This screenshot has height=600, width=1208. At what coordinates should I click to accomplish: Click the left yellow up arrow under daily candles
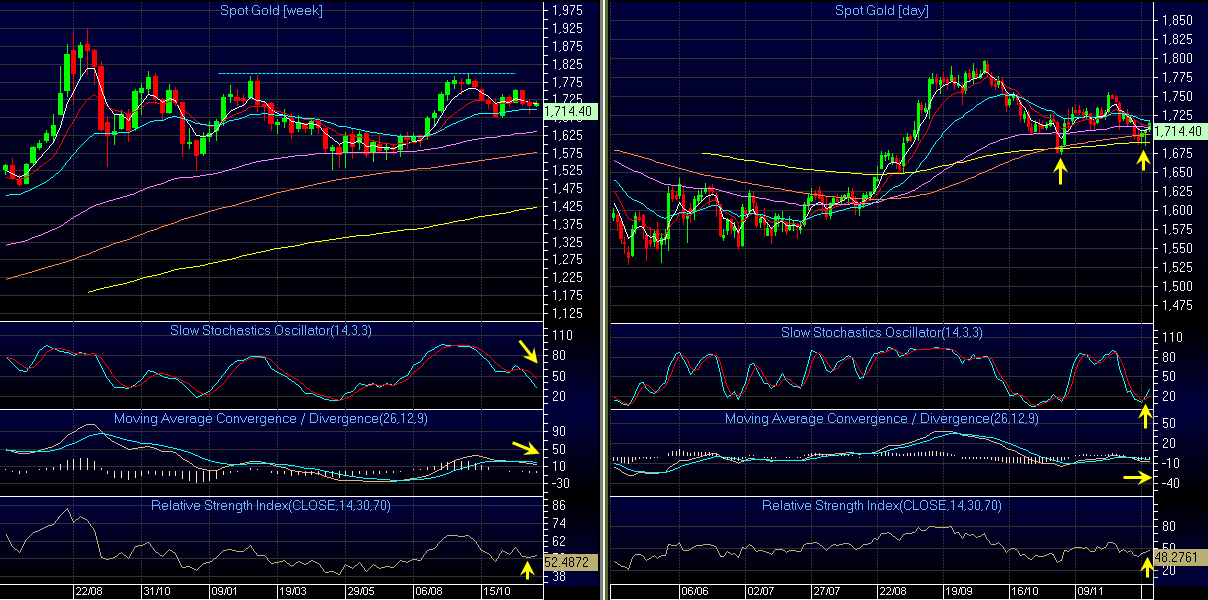tap(1060, 171)
